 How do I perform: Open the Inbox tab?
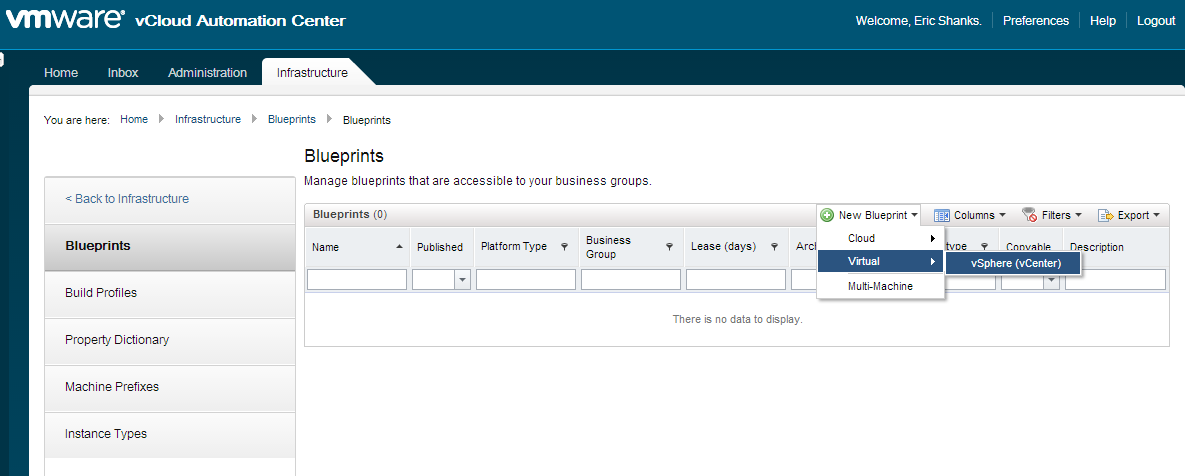[x=123, y=73]
